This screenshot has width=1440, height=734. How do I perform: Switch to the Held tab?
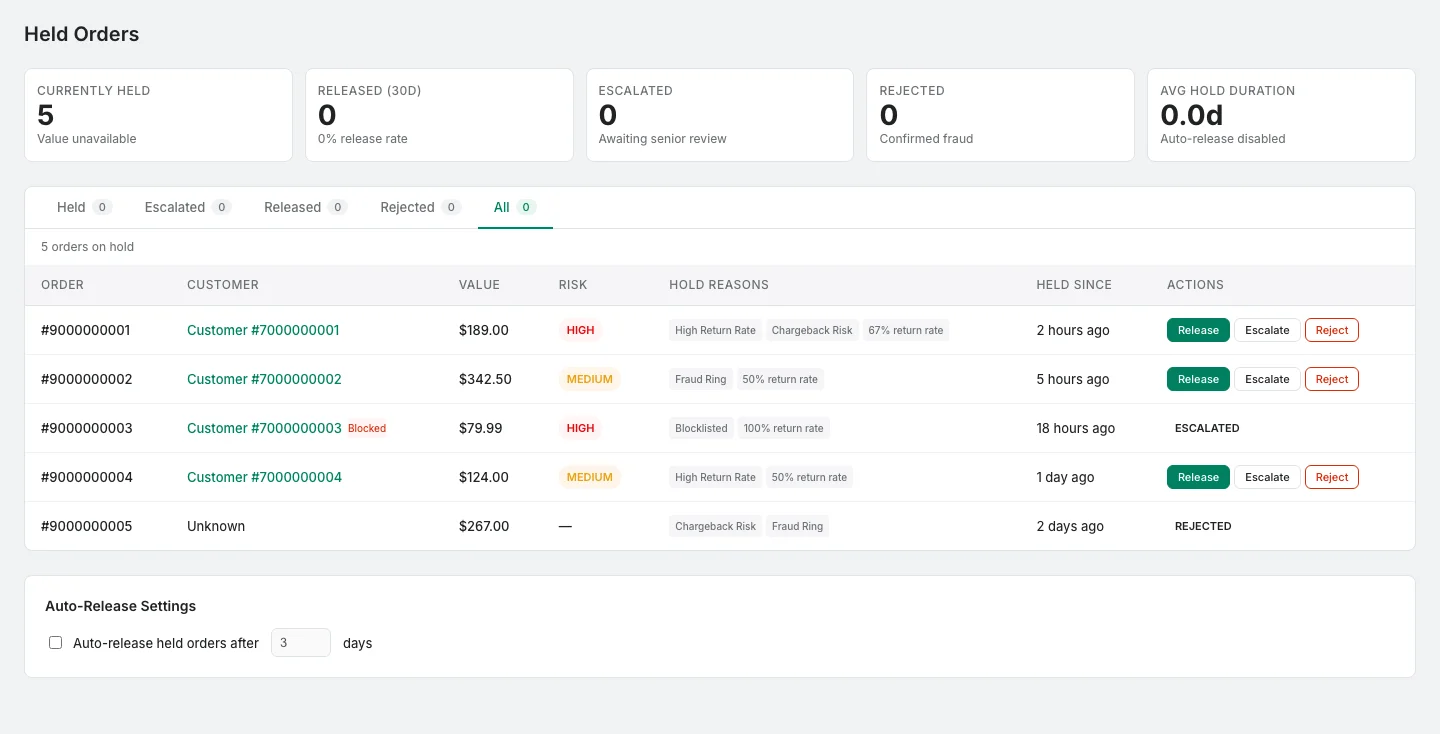click(x=84, y=207)
